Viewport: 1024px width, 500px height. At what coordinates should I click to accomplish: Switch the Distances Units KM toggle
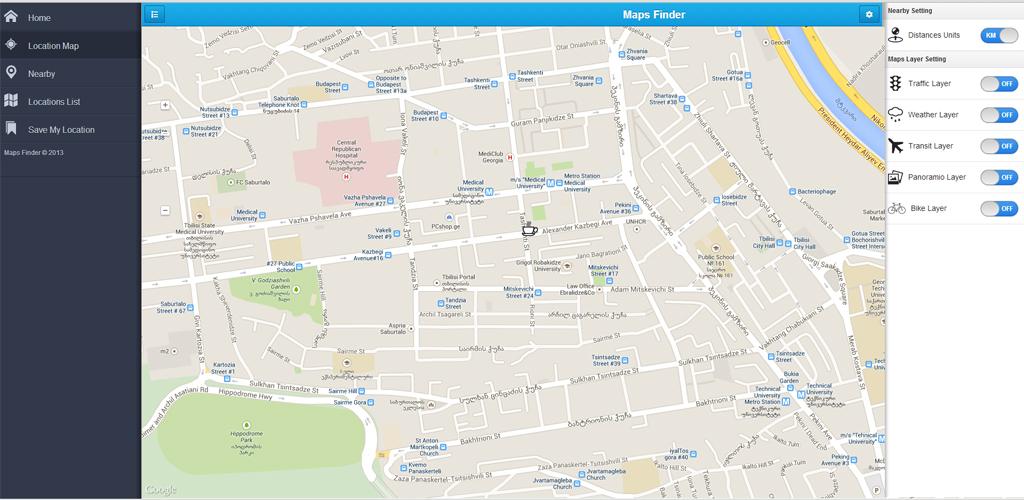pos(999,35)
